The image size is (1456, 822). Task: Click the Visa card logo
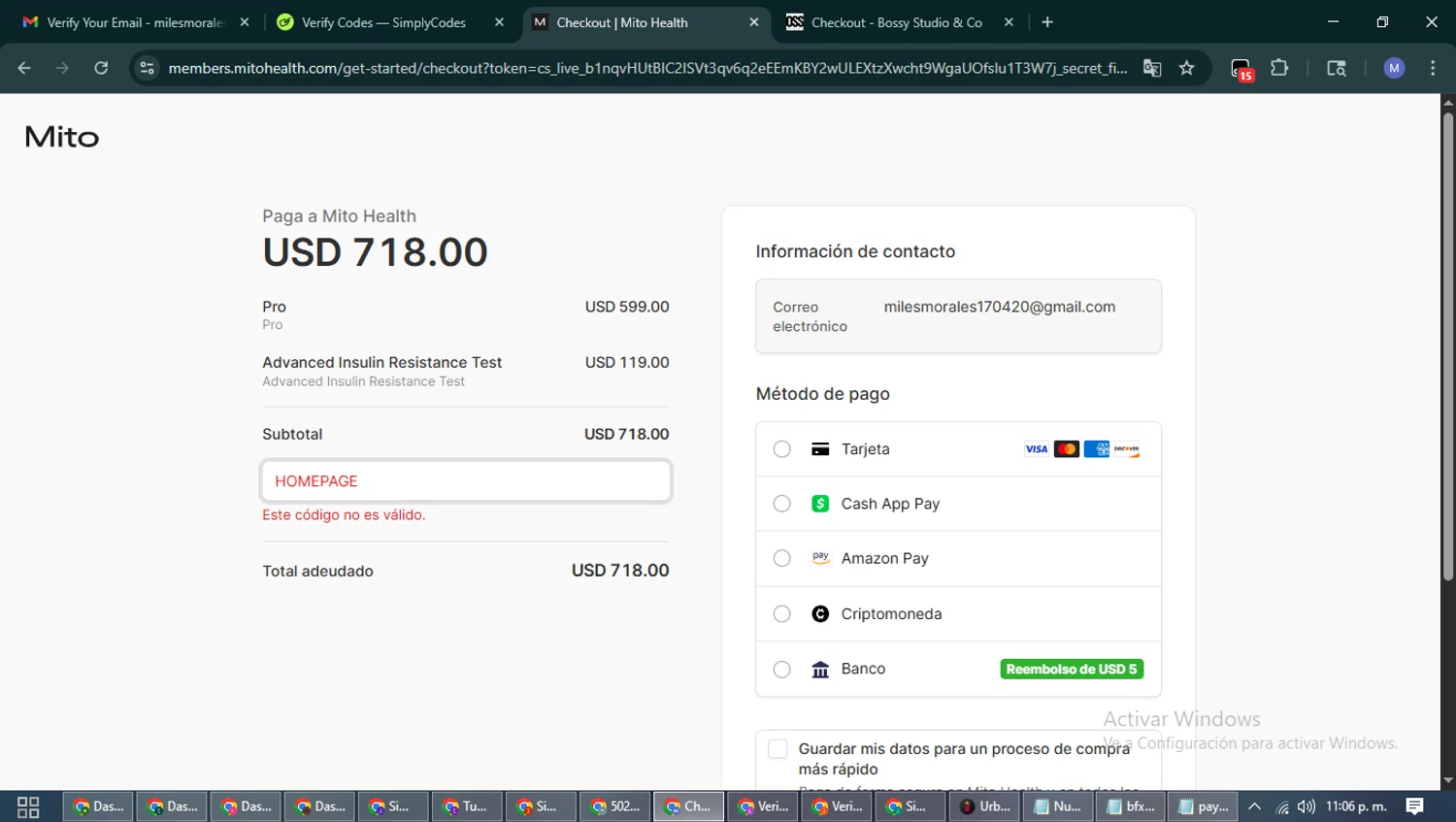[x=1037, y=449]
